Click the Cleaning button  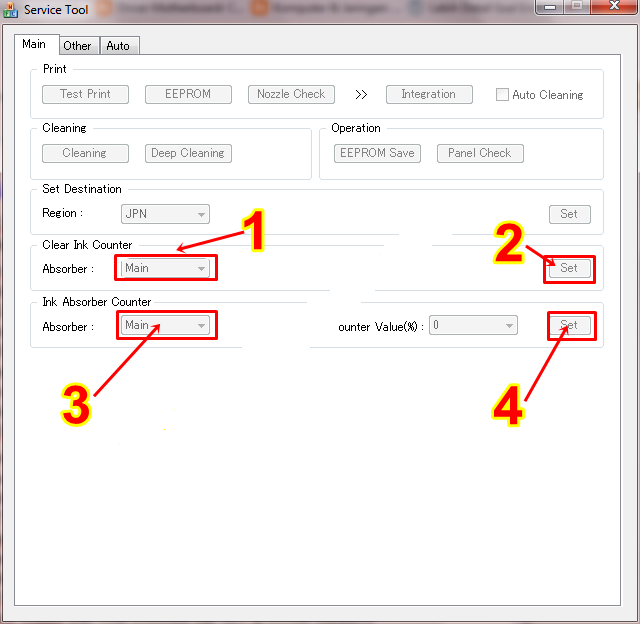(x=85, y=153)
